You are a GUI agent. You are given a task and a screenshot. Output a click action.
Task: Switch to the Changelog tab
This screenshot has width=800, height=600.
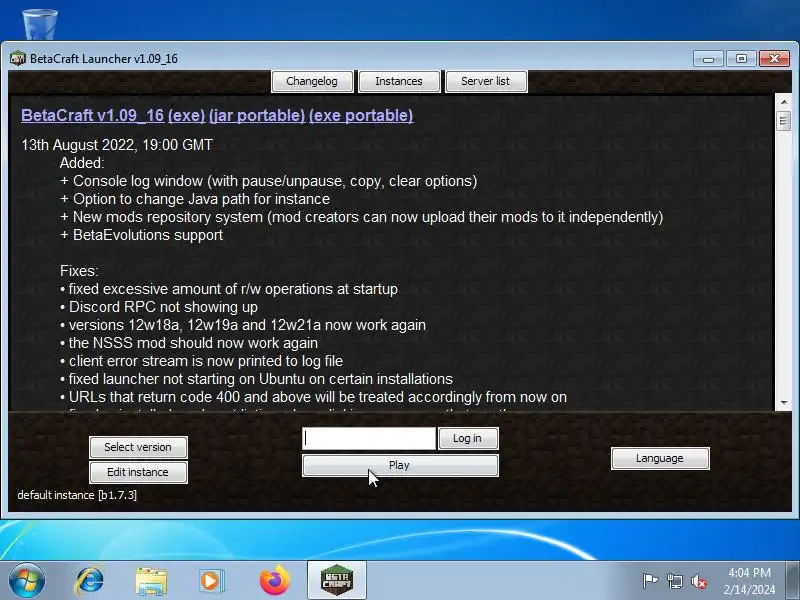click(x=312, y=82)
